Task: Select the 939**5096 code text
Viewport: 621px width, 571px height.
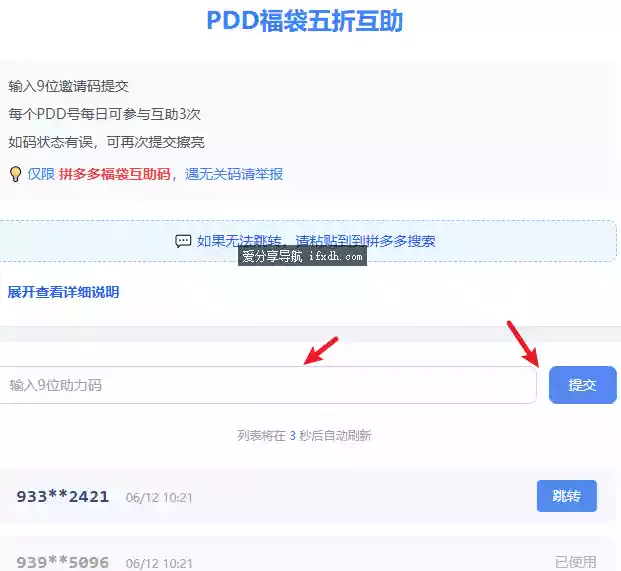Action: pos(63,562)
